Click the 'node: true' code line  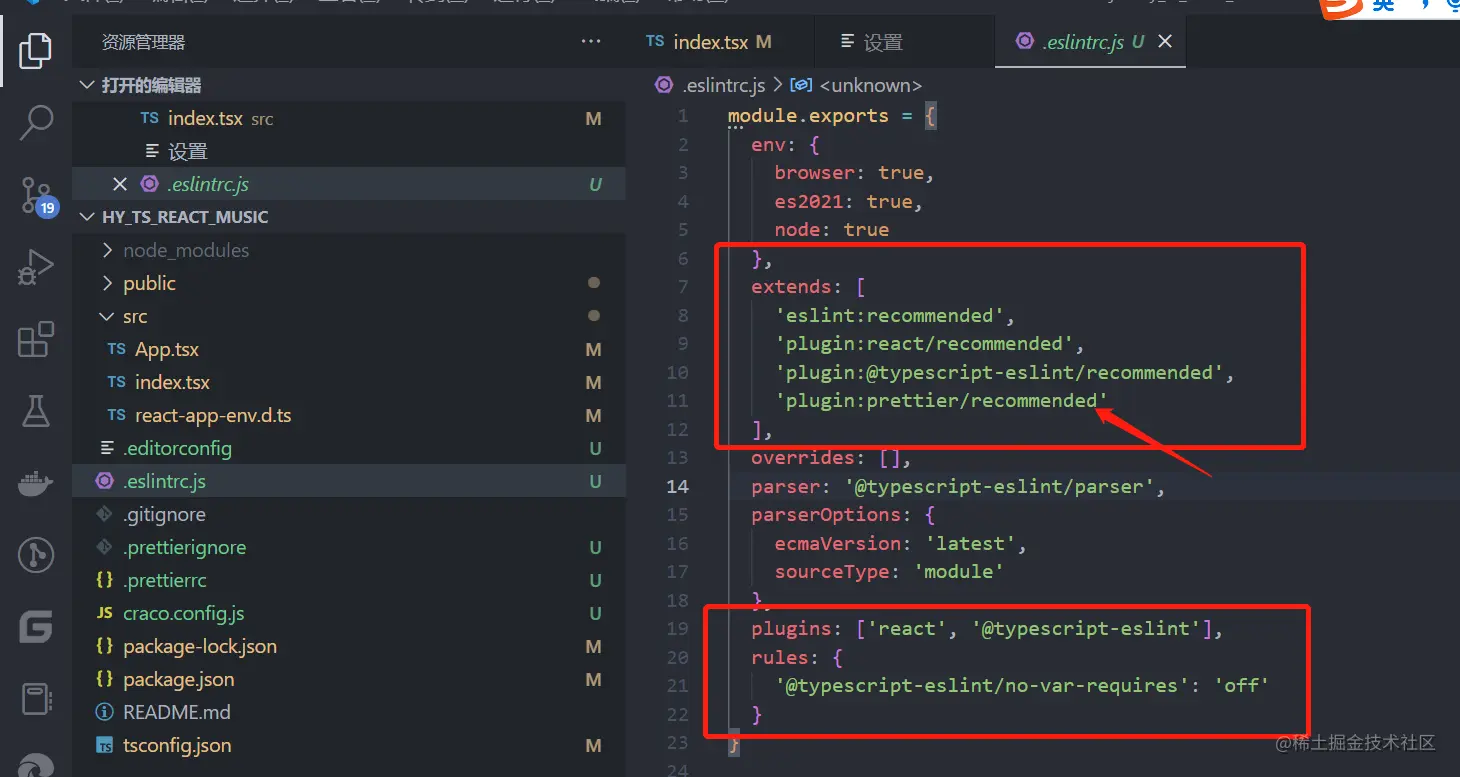point(831,229)
